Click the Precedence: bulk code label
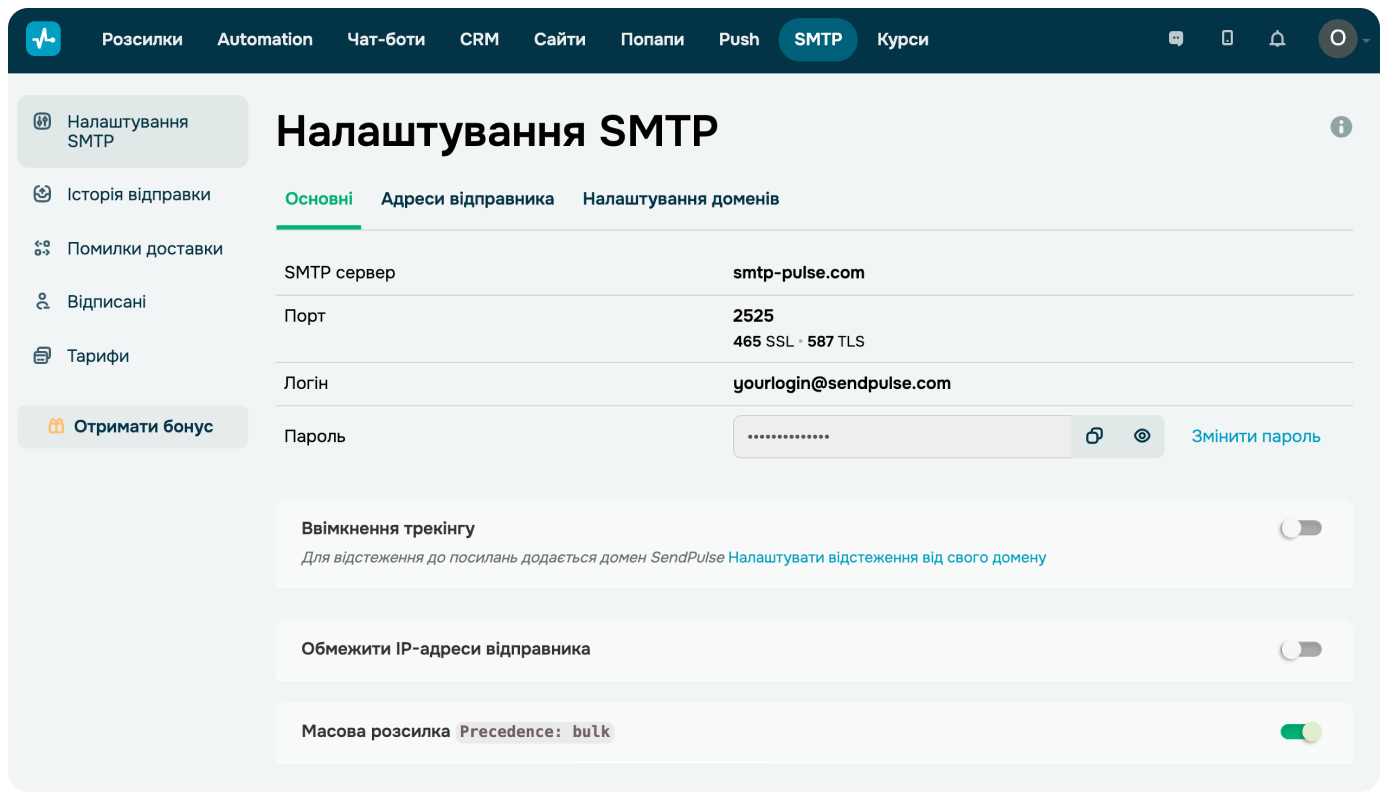1388x800 pixels. click(535, 731)
